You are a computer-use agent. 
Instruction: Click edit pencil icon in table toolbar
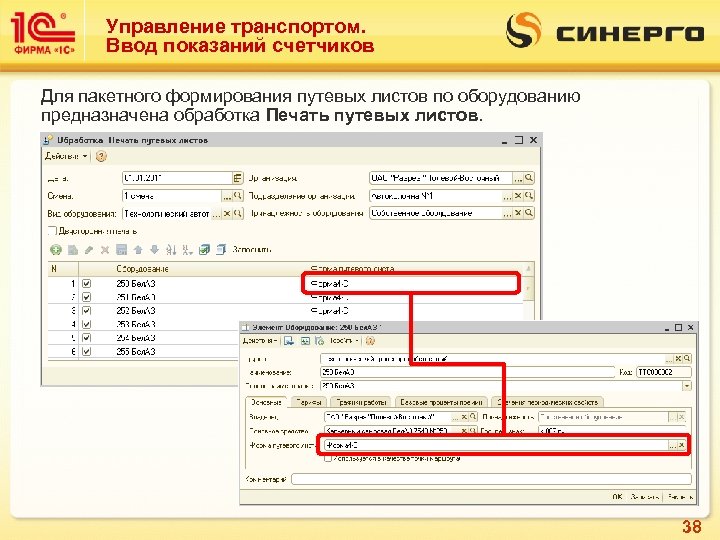[89, 250]
